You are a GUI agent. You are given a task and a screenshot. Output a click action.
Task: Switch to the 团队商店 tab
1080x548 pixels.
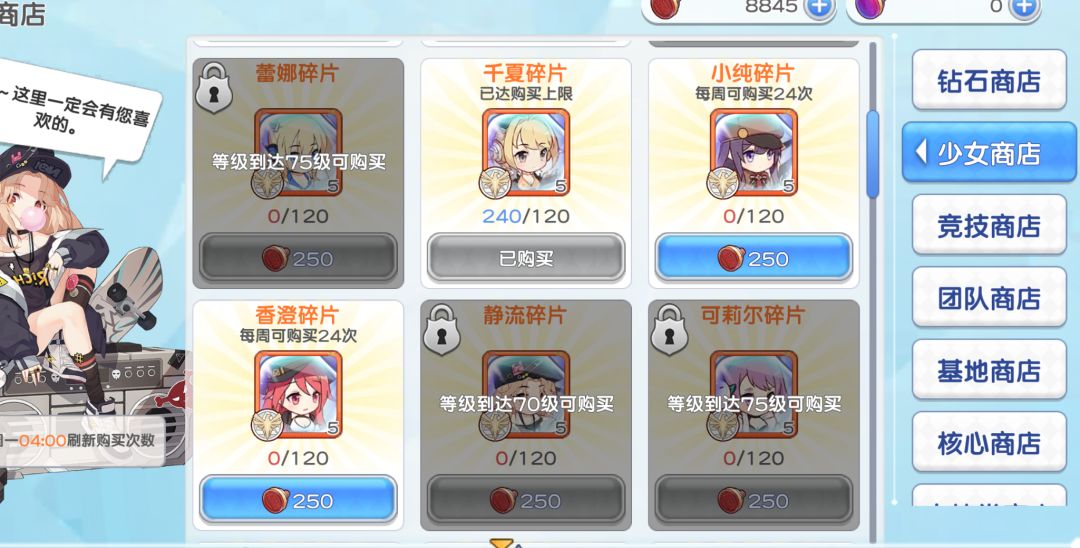(989, 298)
